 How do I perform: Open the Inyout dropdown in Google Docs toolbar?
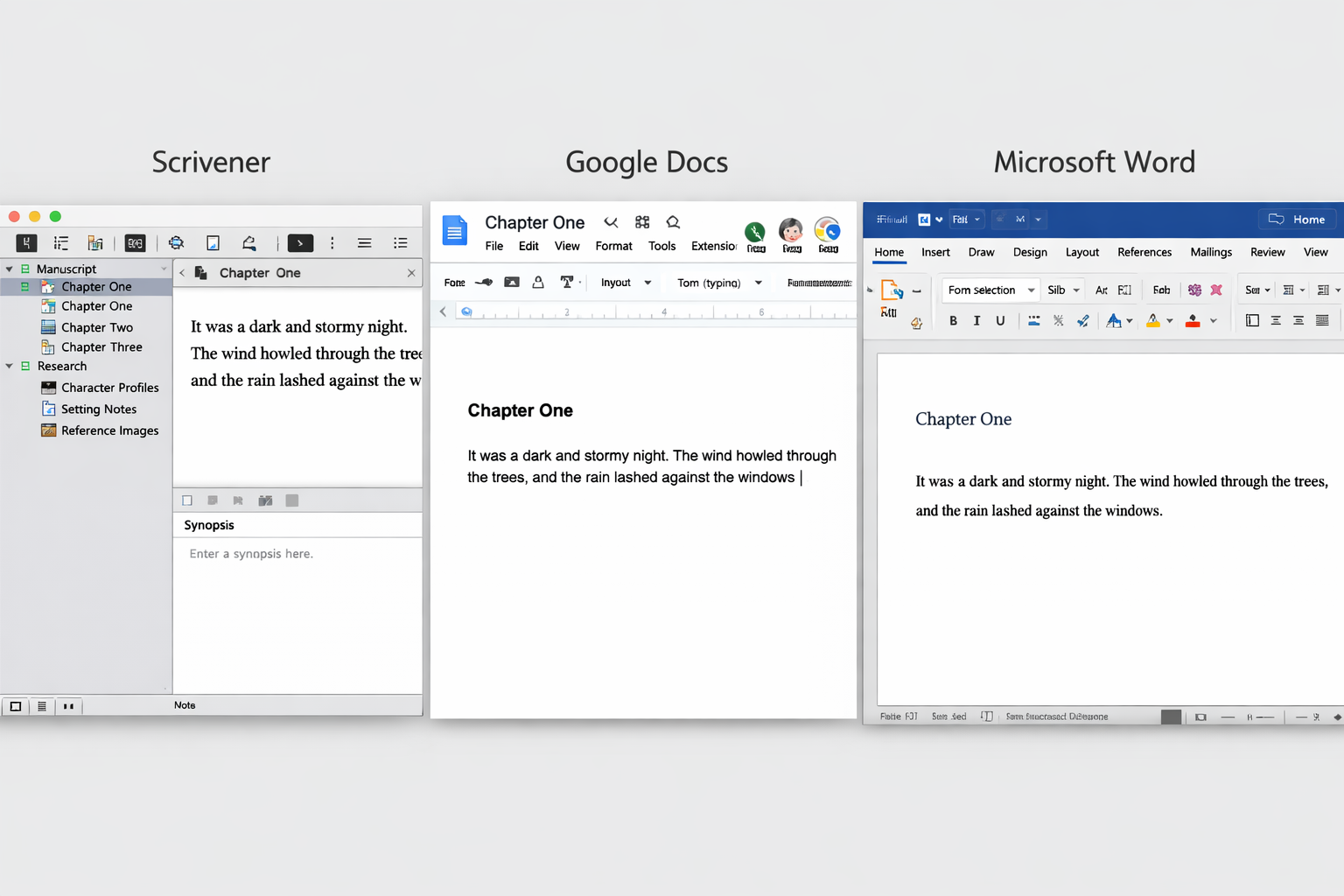click(x=626, y=283)
